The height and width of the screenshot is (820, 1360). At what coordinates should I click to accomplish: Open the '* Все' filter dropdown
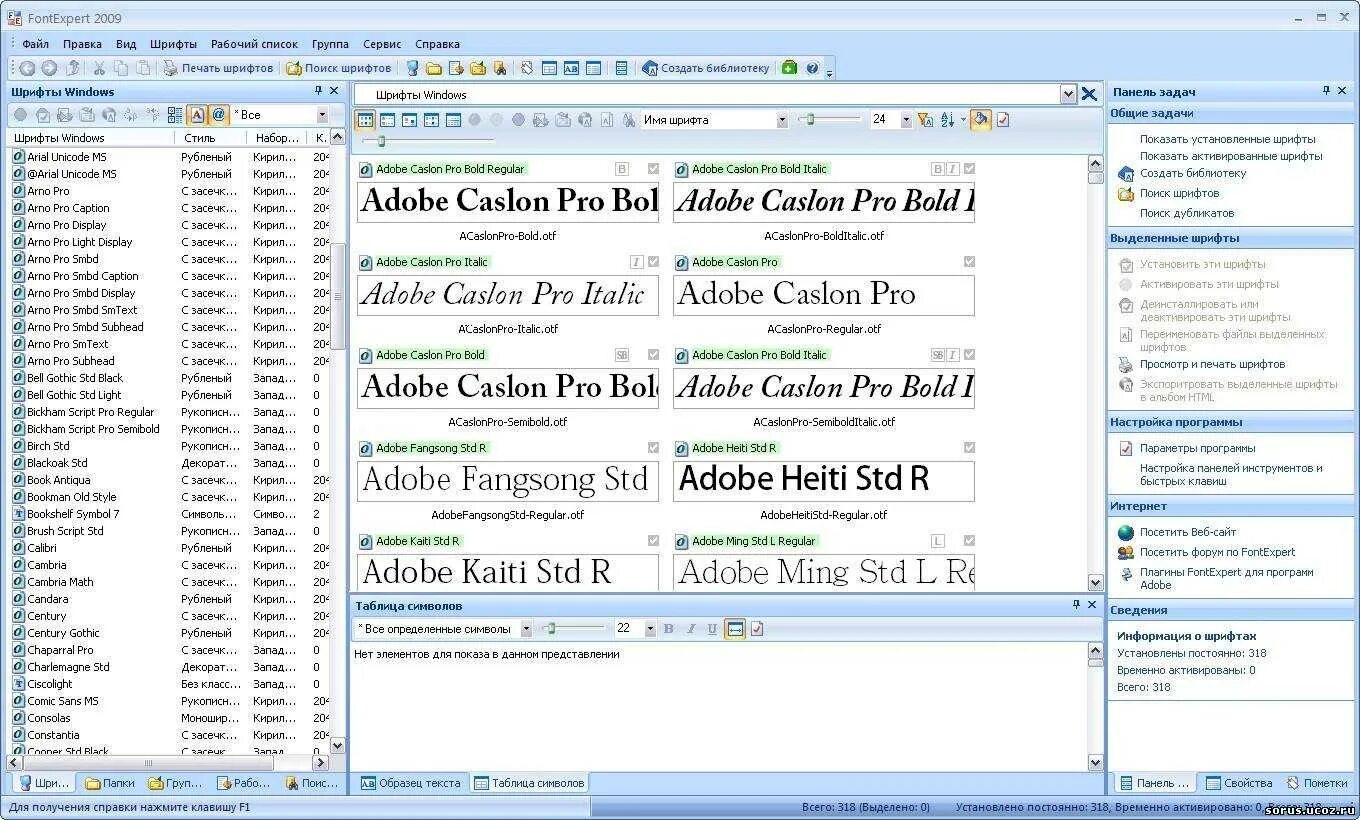[x=322, y=115]
